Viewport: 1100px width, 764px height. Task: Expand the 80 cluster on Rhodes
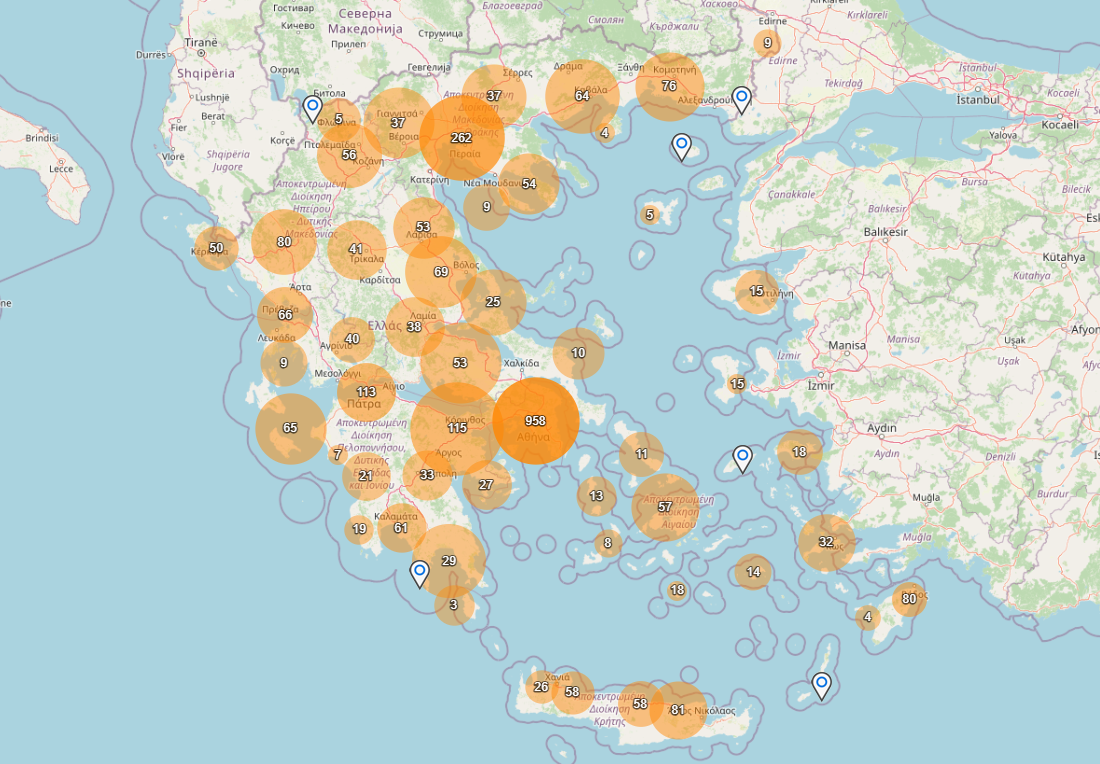[909, 599]
